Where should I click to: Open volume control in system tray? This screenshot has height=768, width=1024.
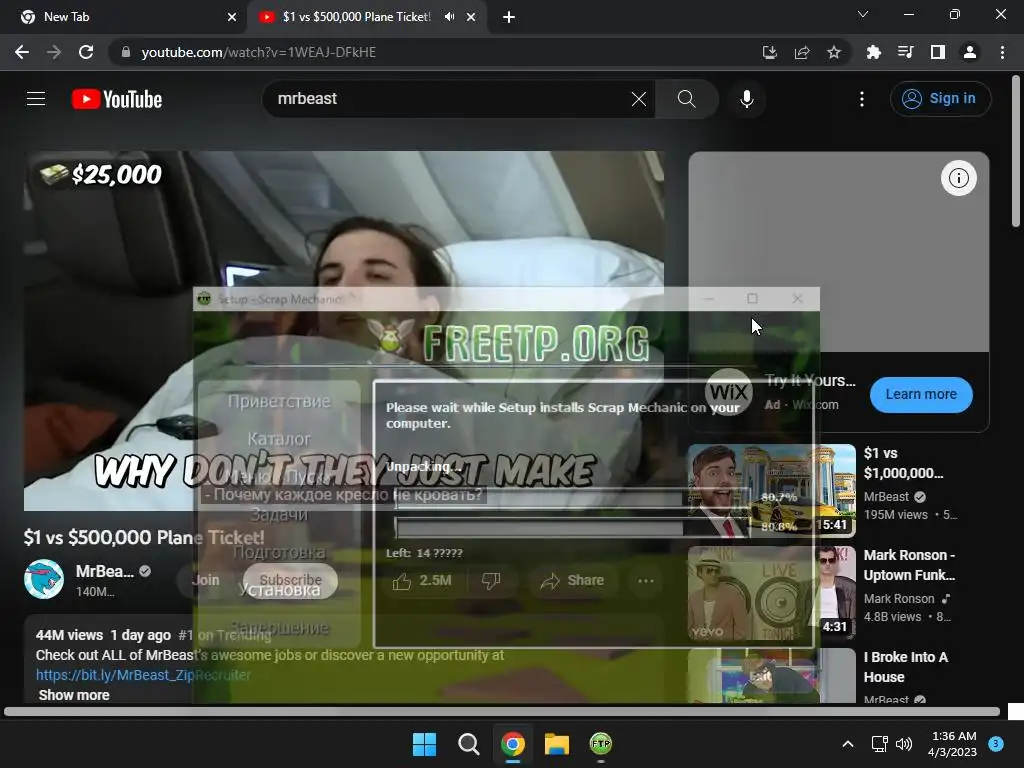[904, 744]
